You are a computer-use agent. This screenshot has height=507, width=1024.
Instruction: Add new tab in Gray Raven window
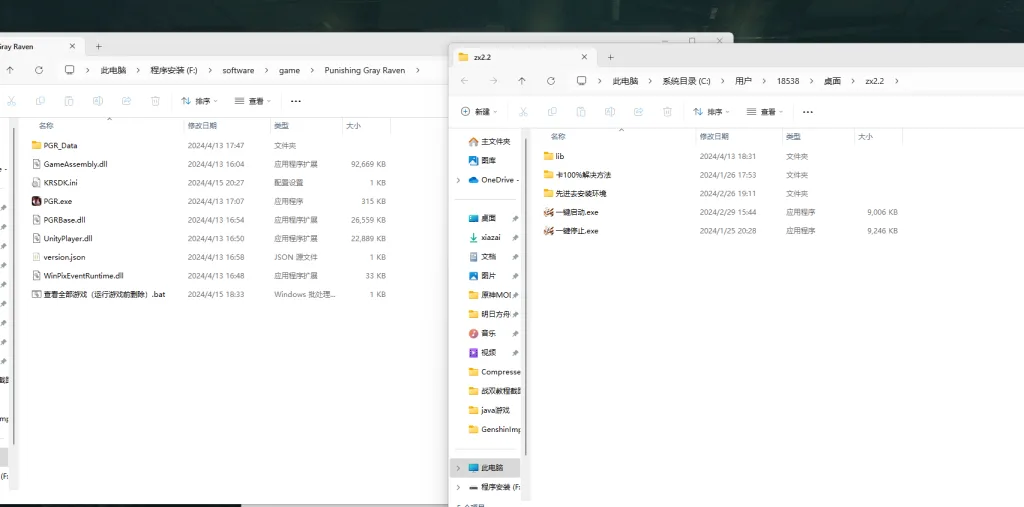pos(99,46)
